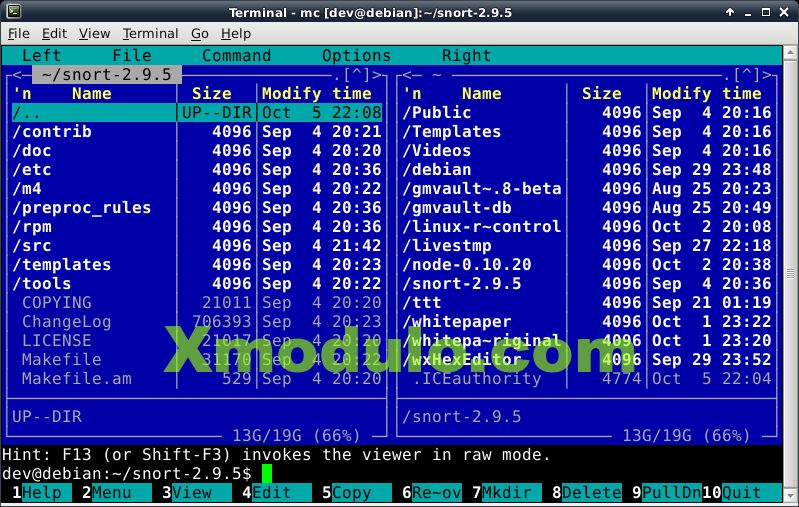Select the /Public directory in right panel

click(587, 113)
